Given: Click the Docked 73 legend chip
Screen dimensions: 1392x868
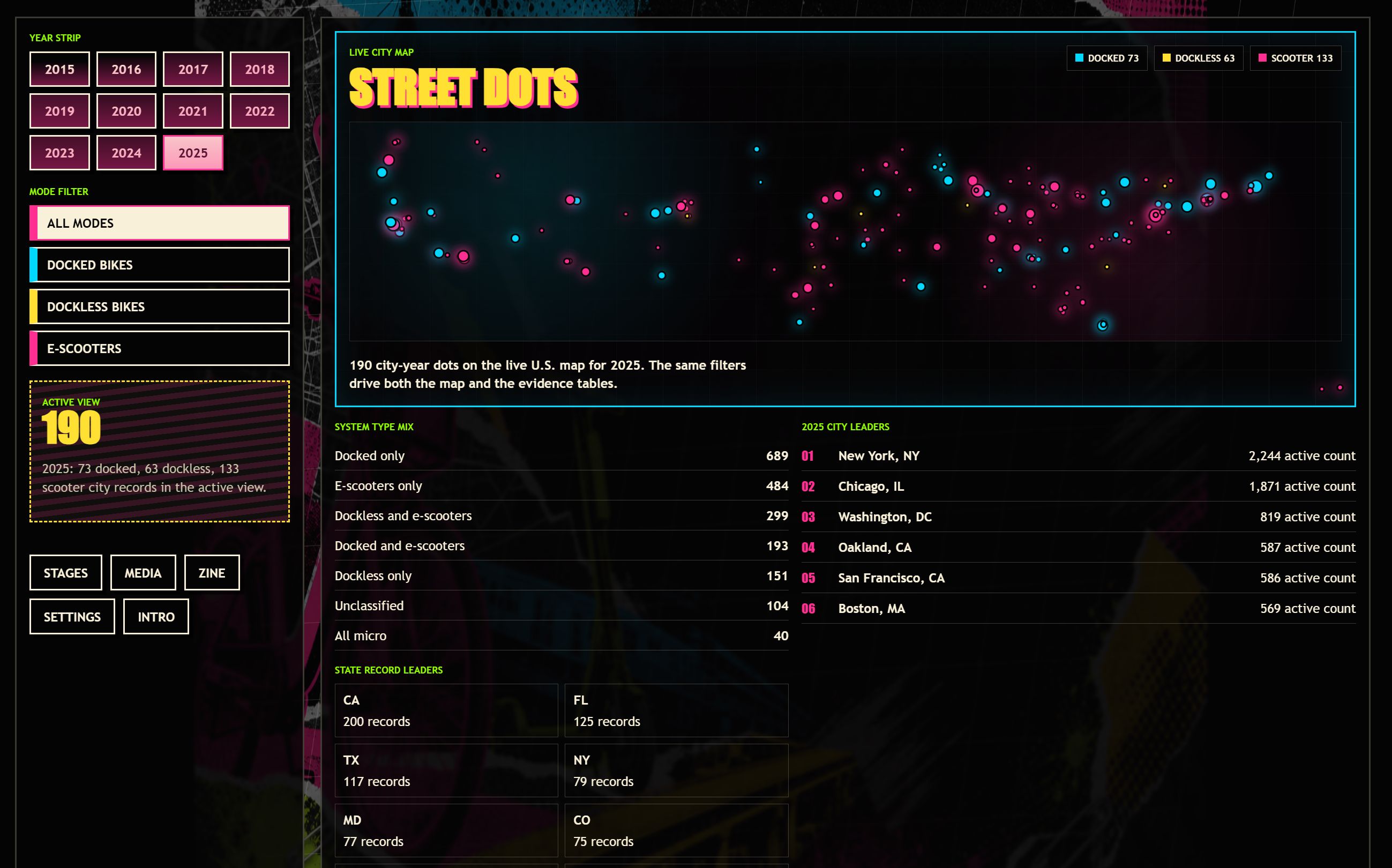Looking at the screenshot, I should (x=1107, y=58).
